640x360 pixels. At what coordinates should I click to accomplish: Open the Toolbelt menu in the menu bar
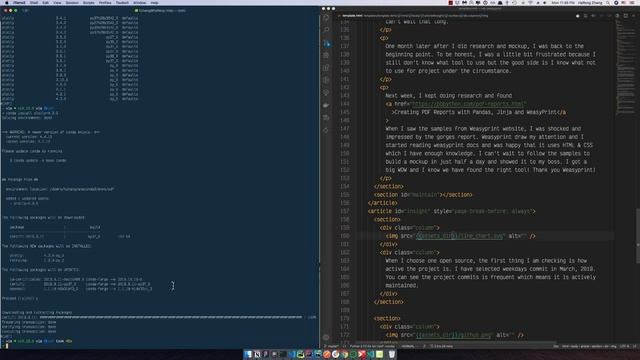[122, 2]
